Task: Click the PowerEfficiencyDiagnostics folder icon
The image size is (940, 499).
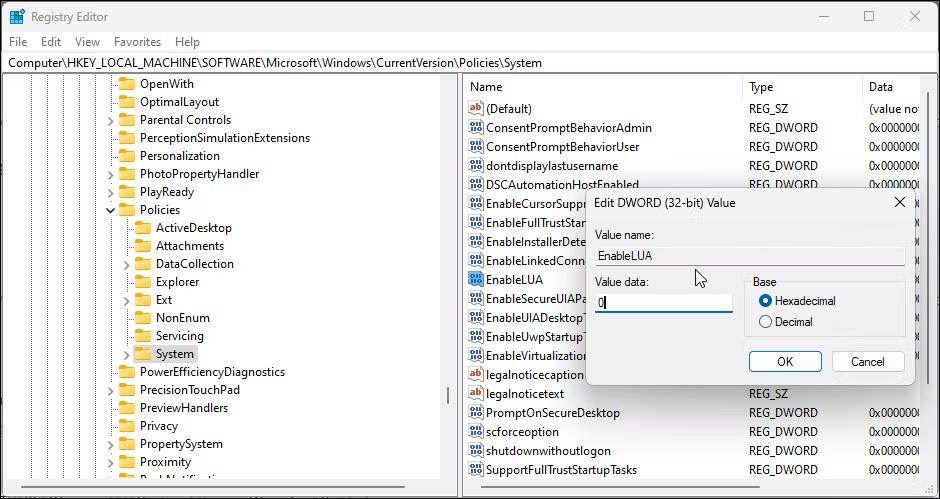Action: [126, 372]
